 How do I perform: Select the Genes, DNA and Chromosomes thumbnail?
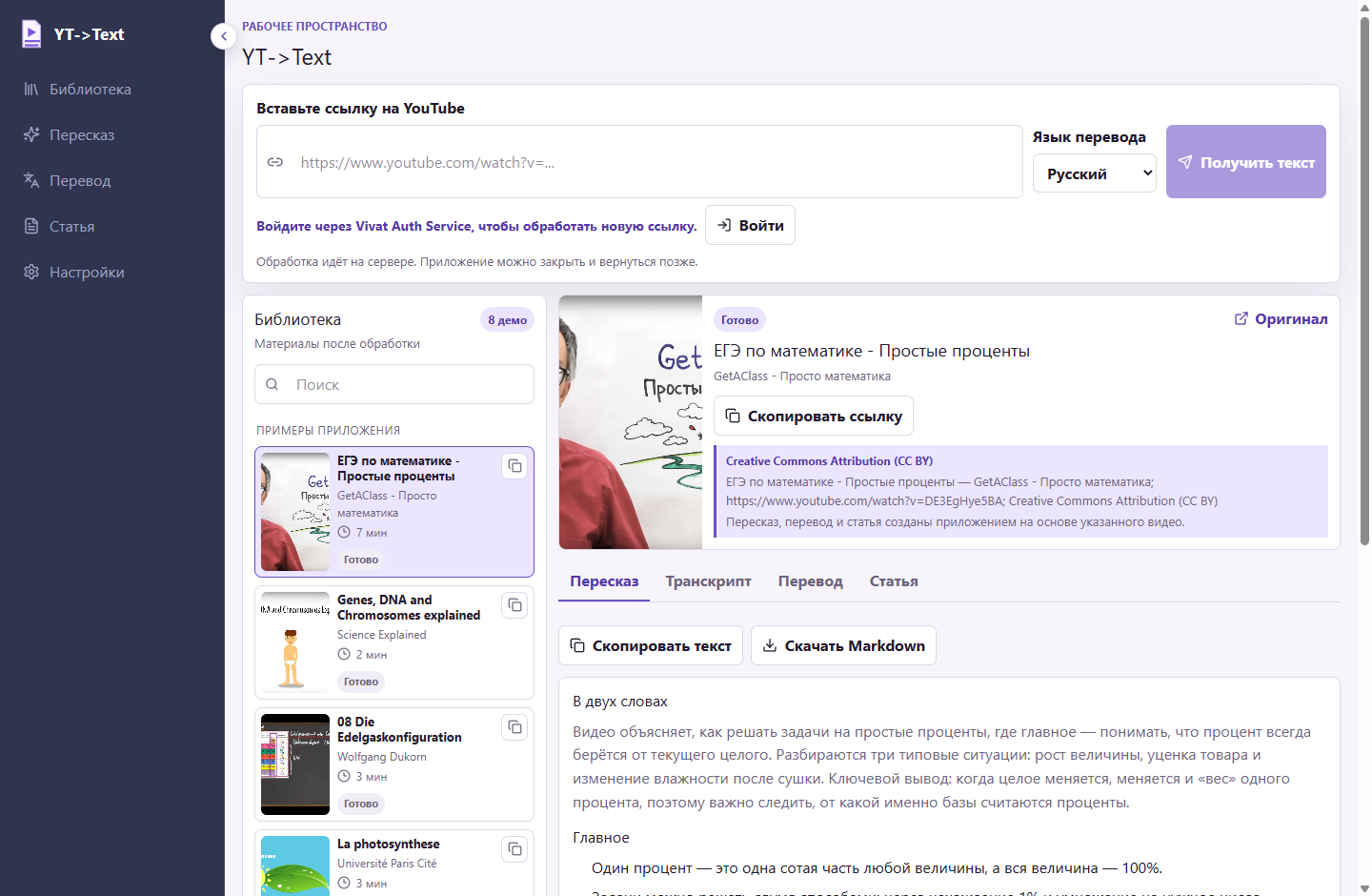pos(295,642)
